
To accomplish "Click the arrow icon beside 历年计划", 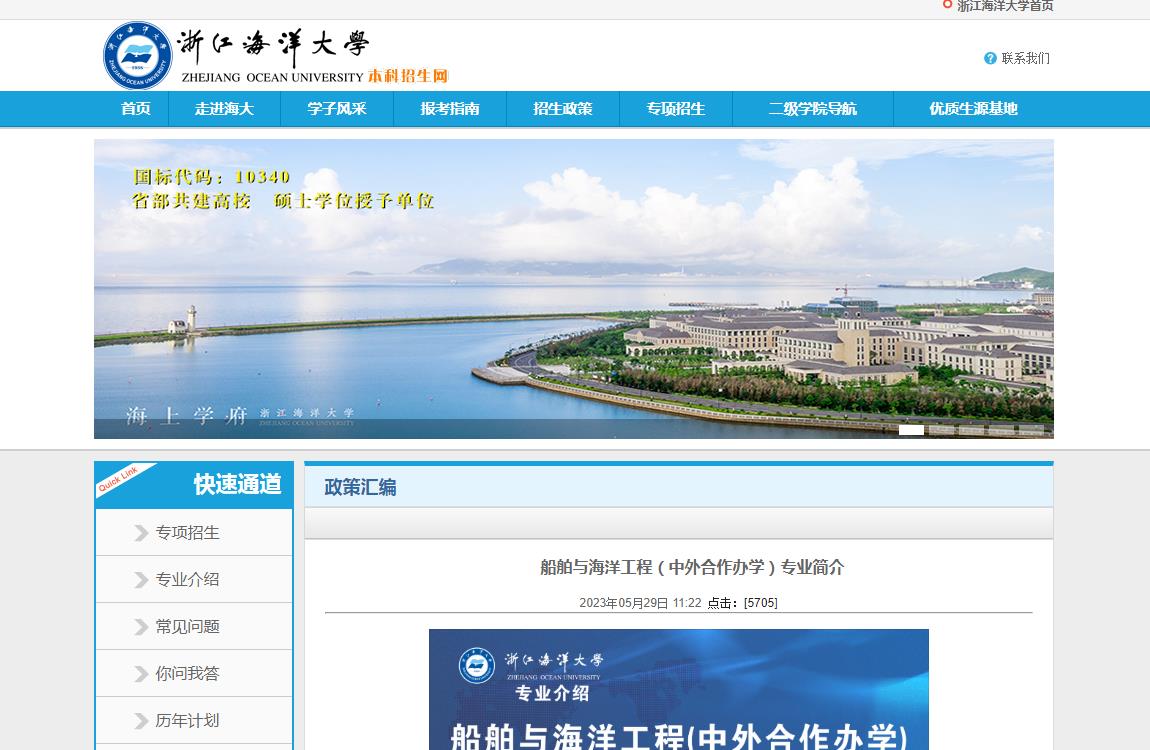I will (142, 721).
